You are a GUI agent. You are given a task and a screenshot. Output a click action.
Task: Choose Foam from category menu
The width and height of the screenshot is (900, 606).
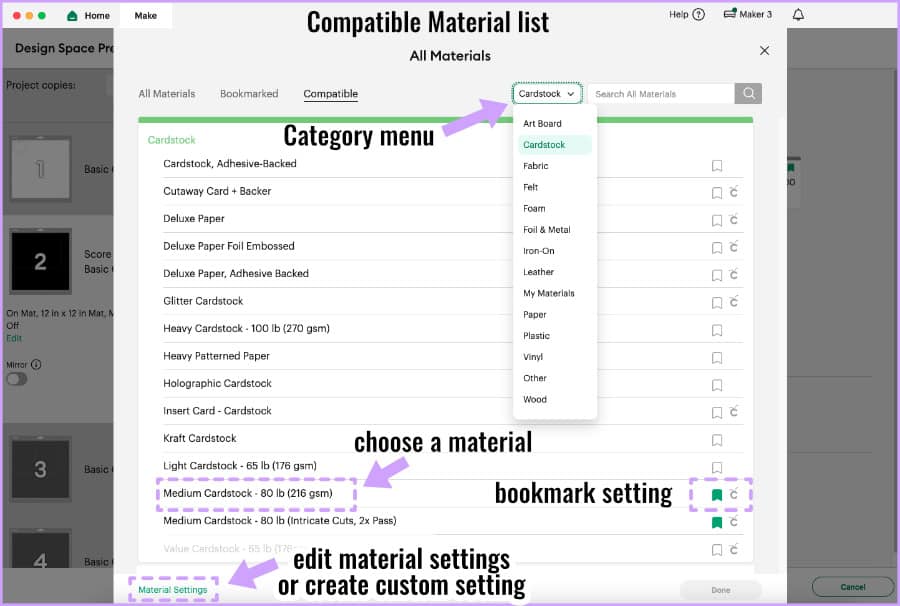tap(534, 208)
